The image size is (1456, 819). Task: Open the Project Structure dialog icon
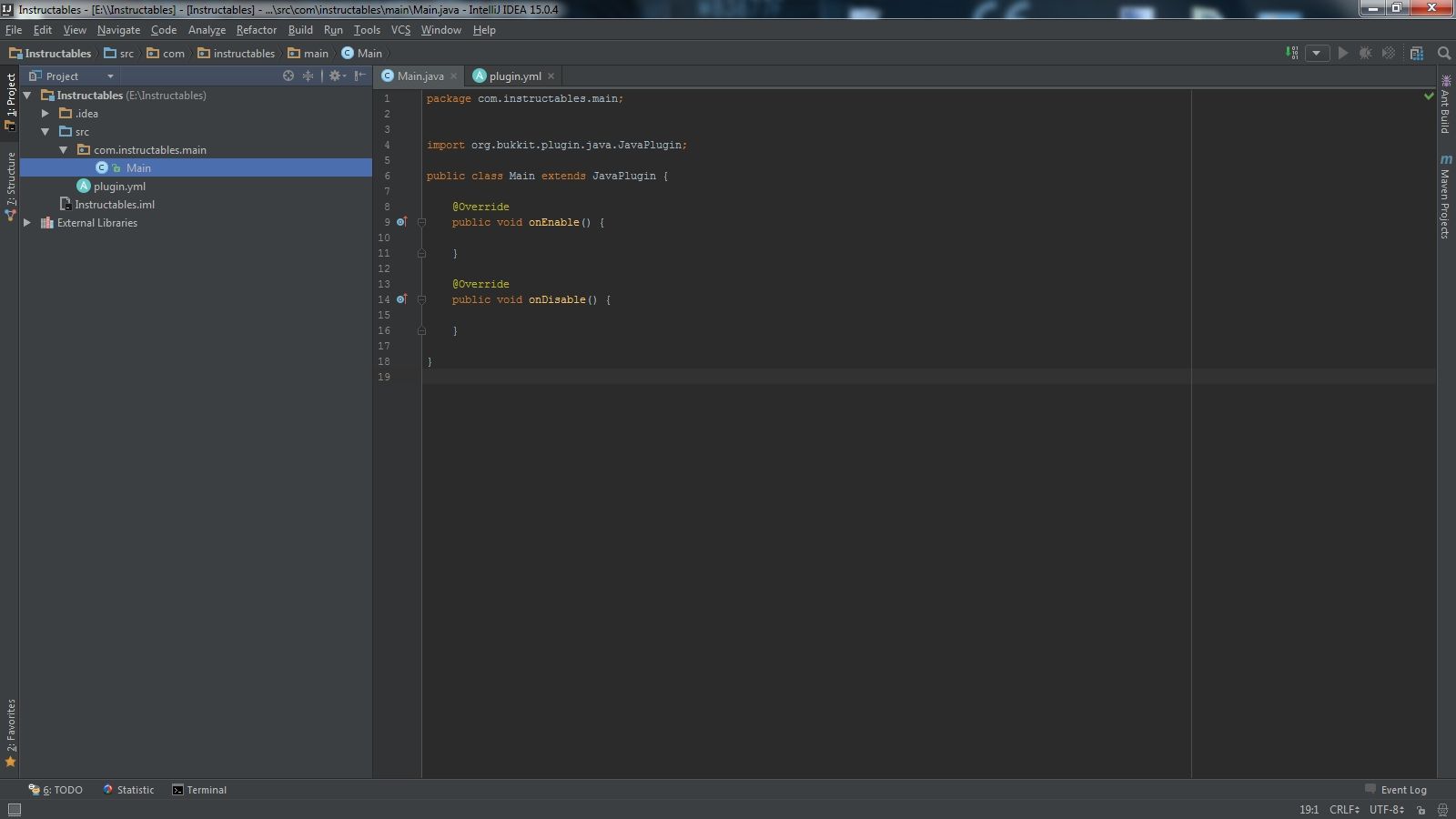pos(1417,54)
